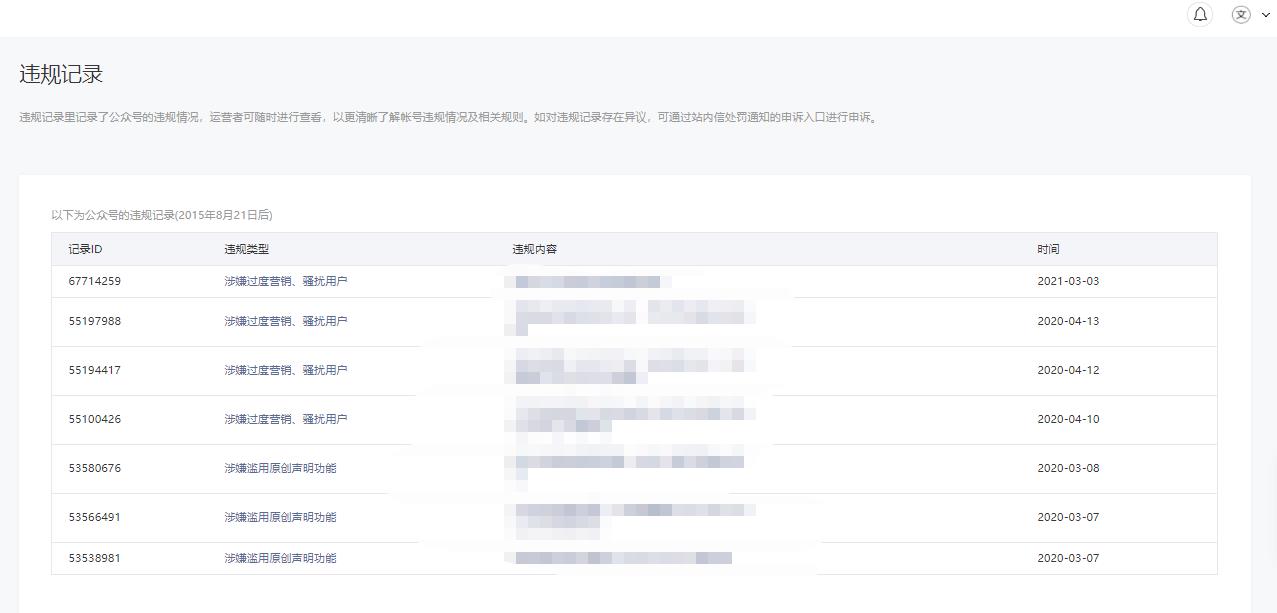Click the 违规类型 column header
This screenshot has height=613, width=1277.
click(246, 249)
